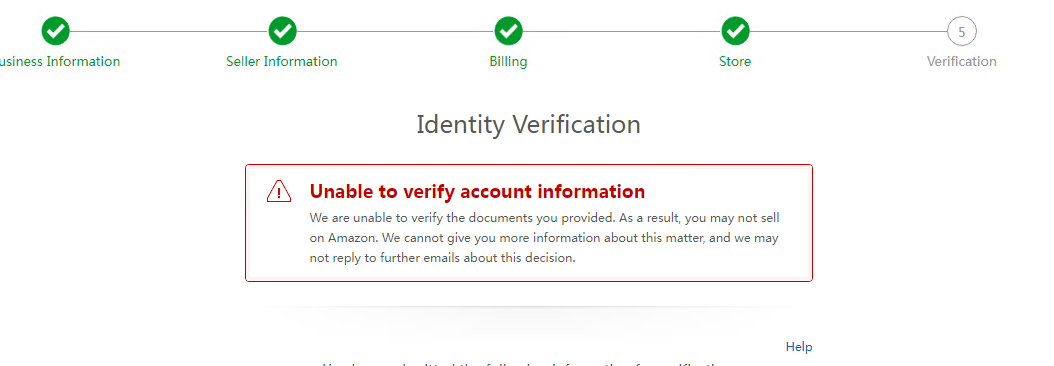Click progress line between Store and Verification
The width and height of the screenshot is (1054, 366).
848,31
